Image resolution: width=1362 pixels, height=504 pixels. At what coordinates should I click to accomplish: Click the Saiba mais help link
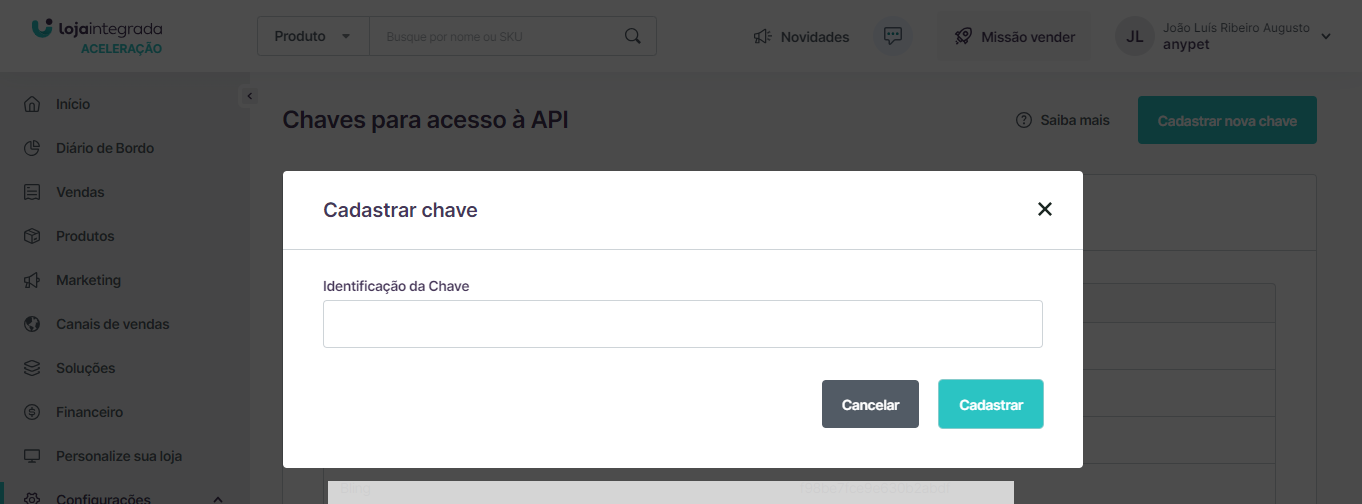[x=1063, y=120]
